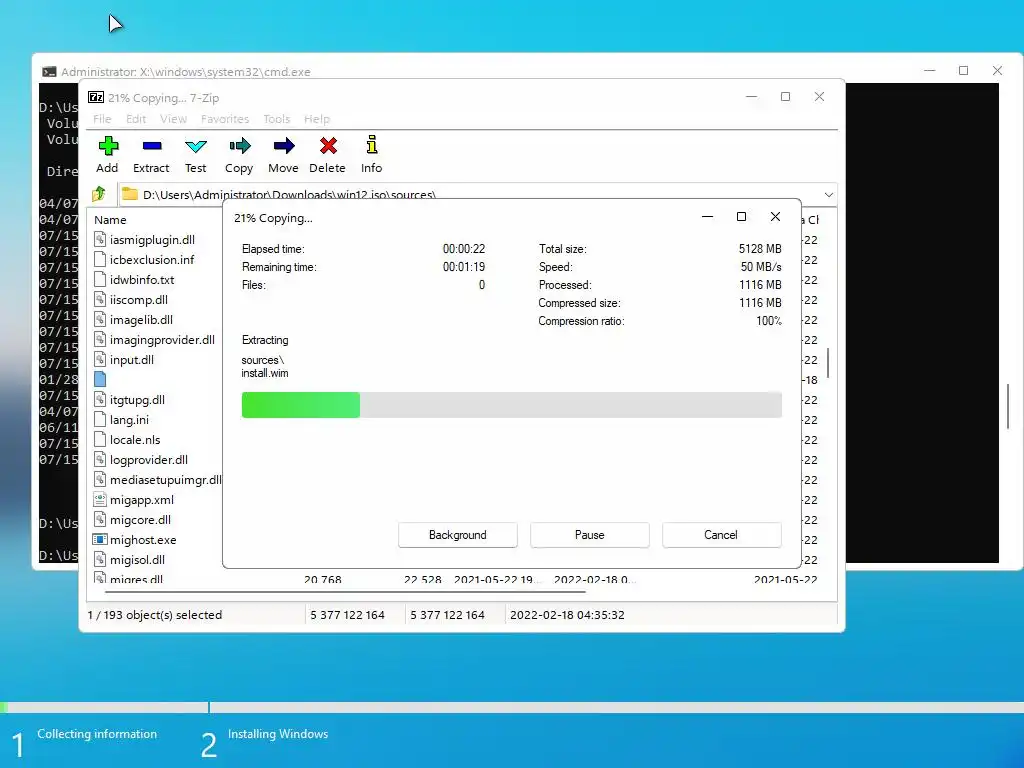Click the 'Installing Windows' step label
The height and width of the screenshot is (768, 1024).
pyautogui.click(x=278, y=734)
